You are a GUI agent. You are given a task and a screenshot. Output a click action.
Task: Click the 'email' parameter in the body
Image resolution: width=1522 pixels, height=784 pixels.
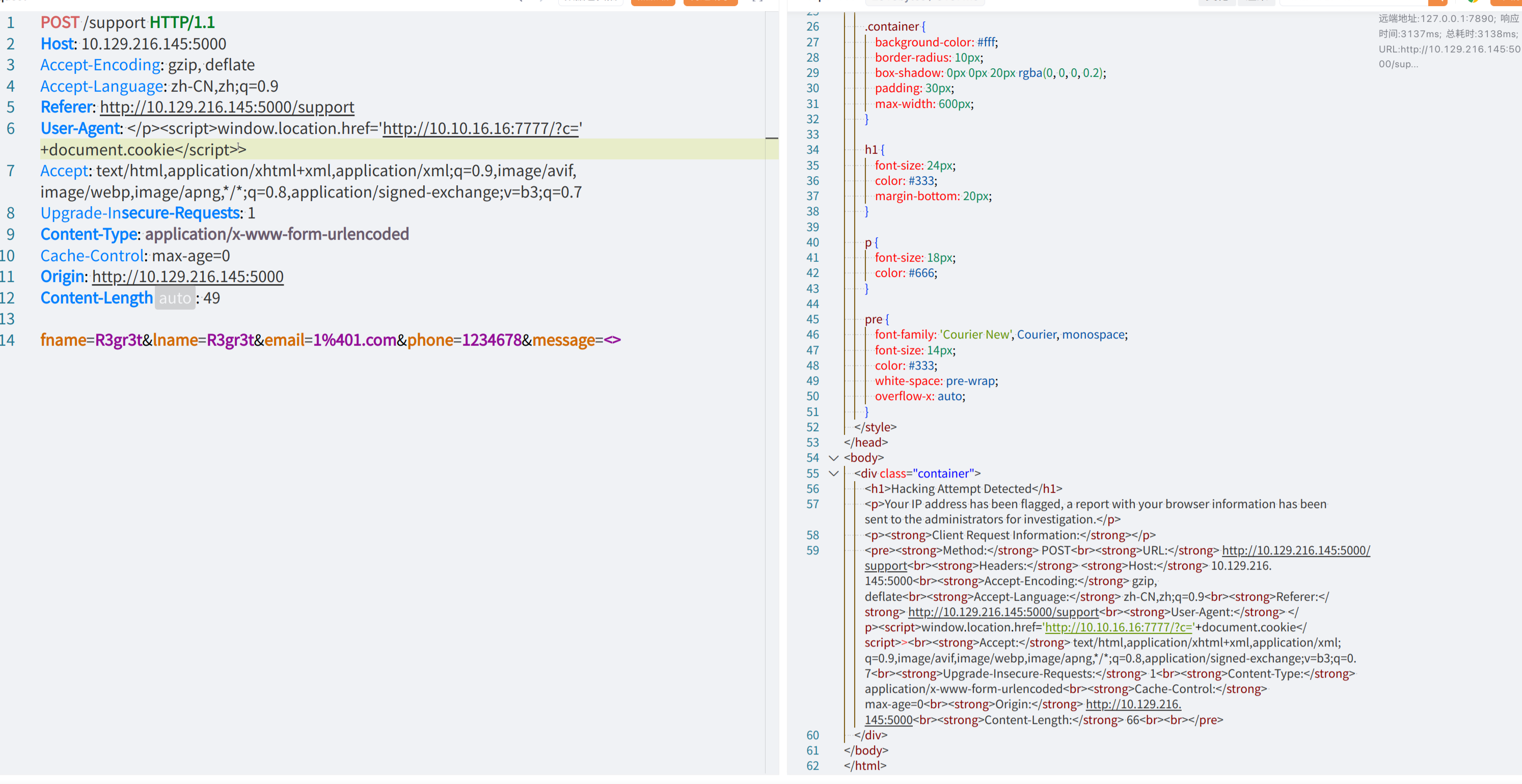click(284, 340)
